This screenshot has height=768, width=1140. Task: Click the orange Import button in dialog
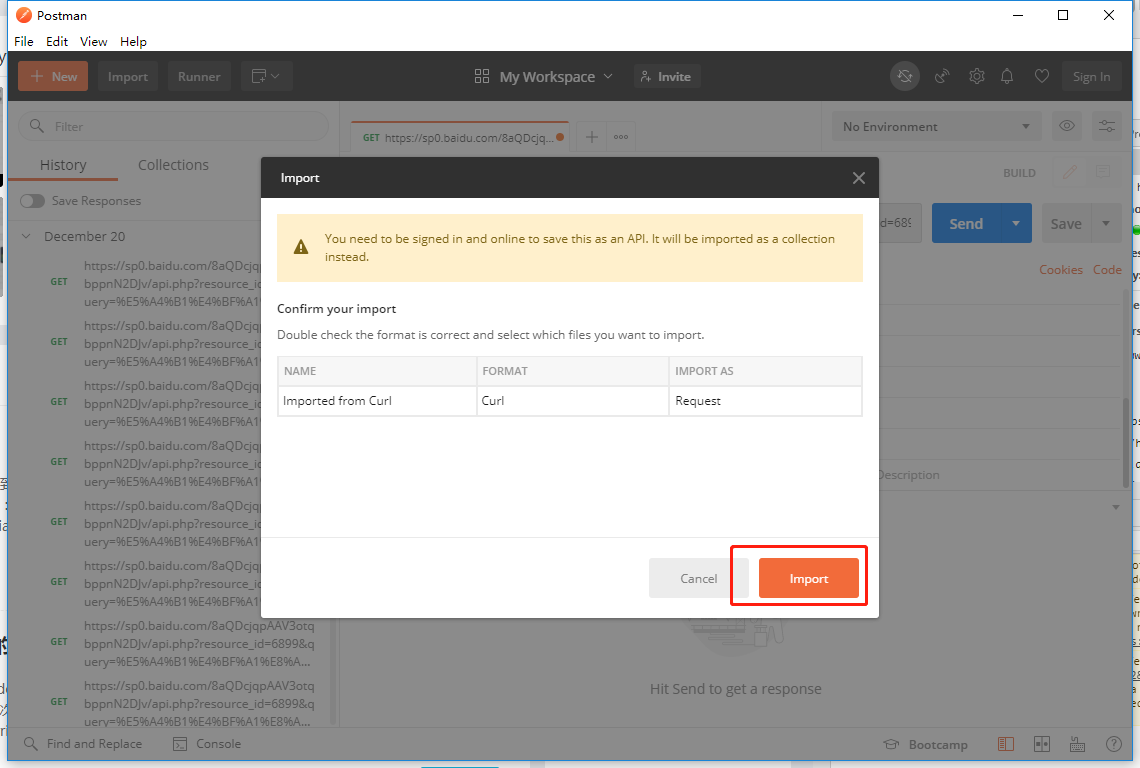[808, 578]
